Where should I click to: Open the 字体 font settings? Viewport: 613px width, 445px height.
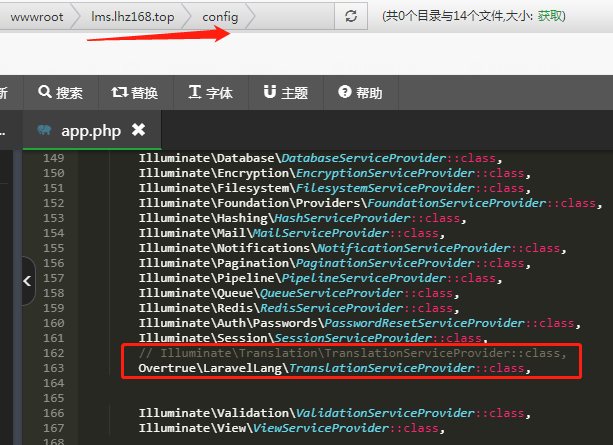coord(211,93)
